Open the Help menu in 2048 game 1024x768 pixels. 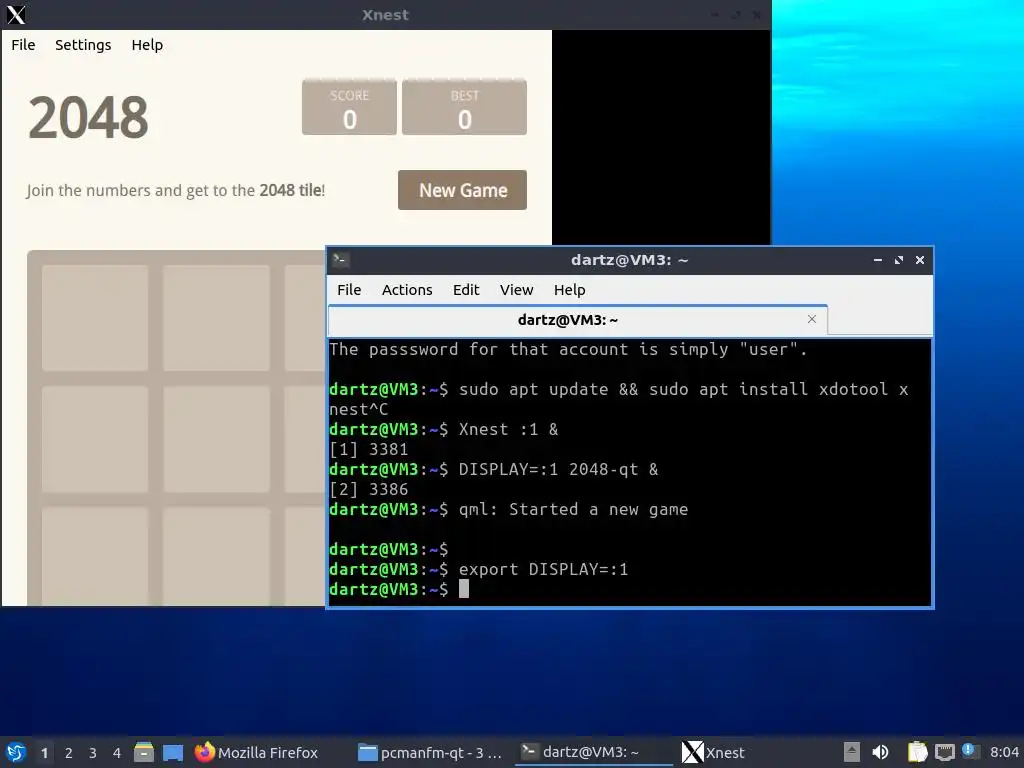(x=147, y=45)
